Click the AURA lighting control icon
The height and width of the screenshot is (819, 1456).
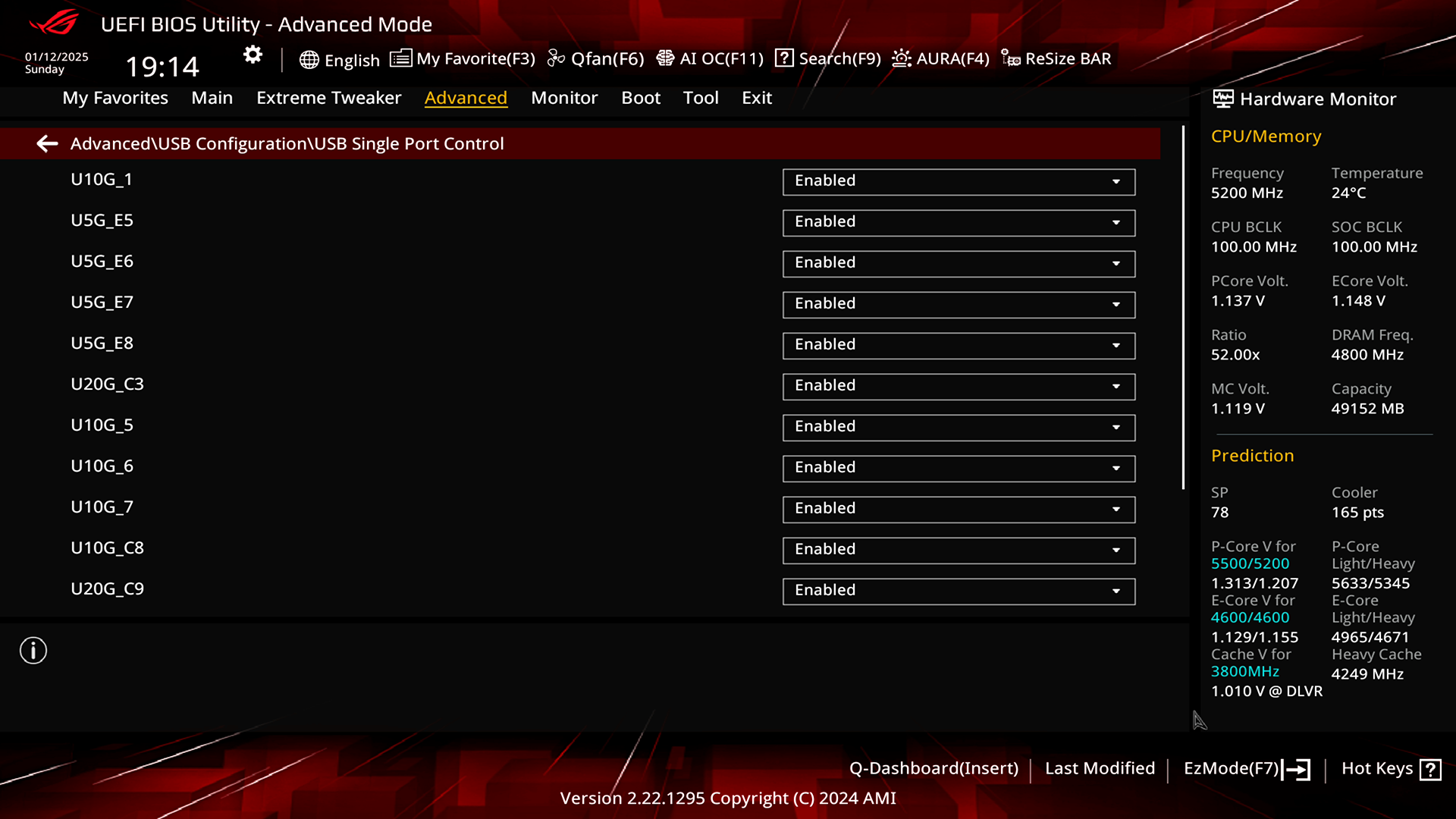pos(901,57)
